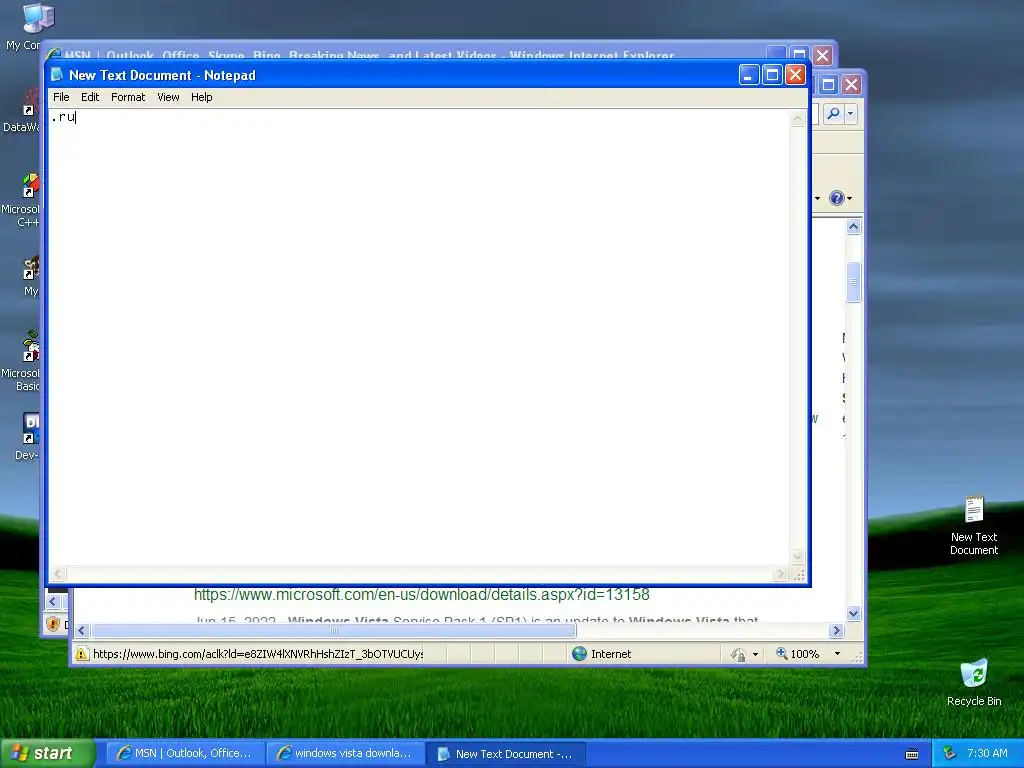Click the 100% zoom level button
The width and height of the screenshot is (1024, 768).
(797, 654)
